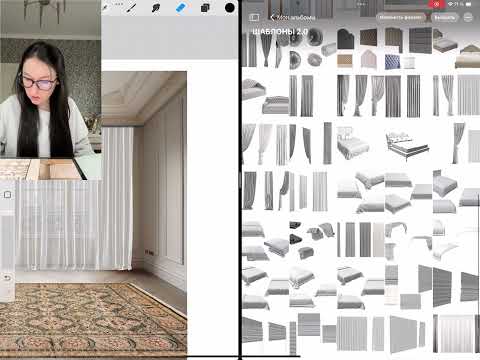Tap the display-format button beside Выбрать

click(x=402, y=17)
